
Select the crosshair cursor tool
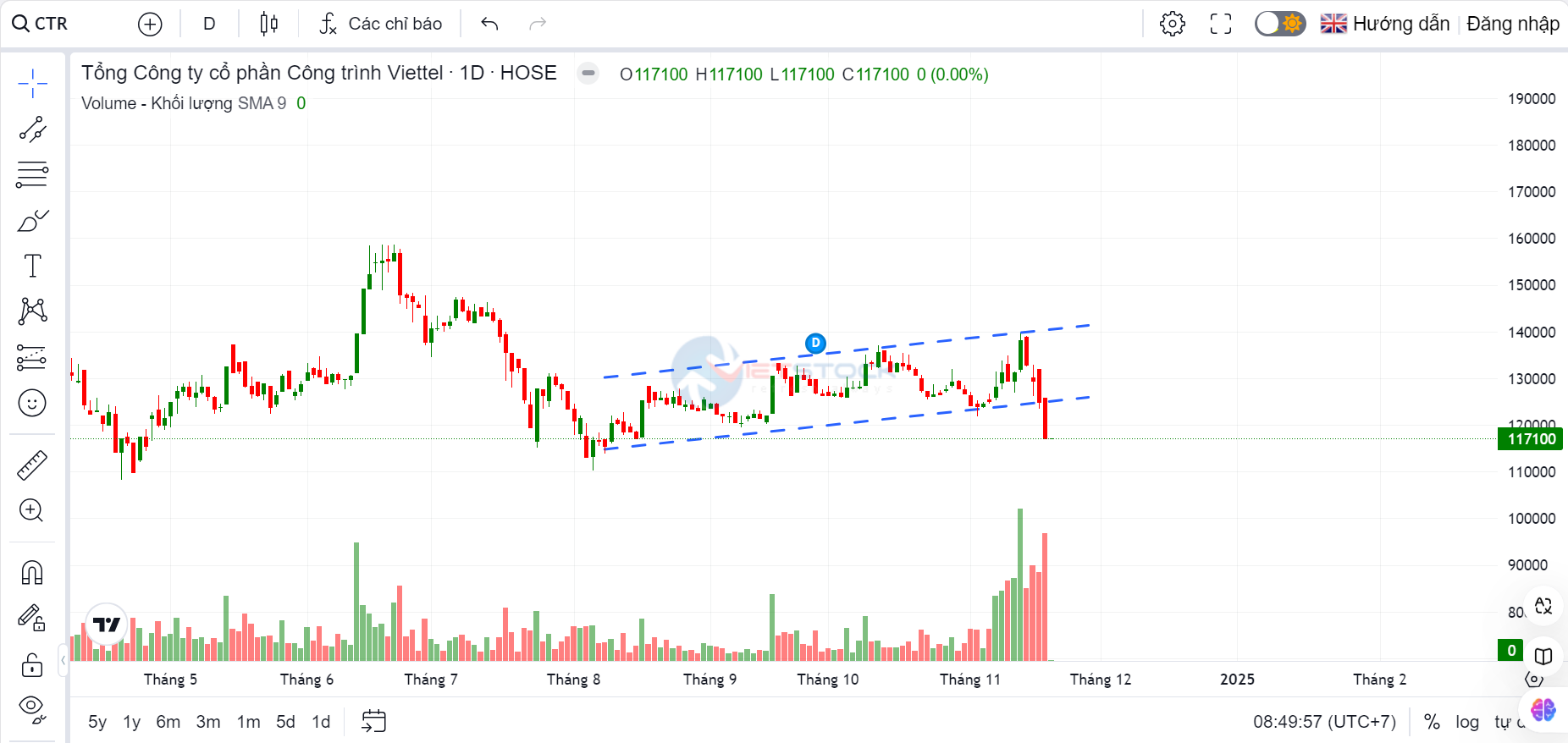coord(32,83)
